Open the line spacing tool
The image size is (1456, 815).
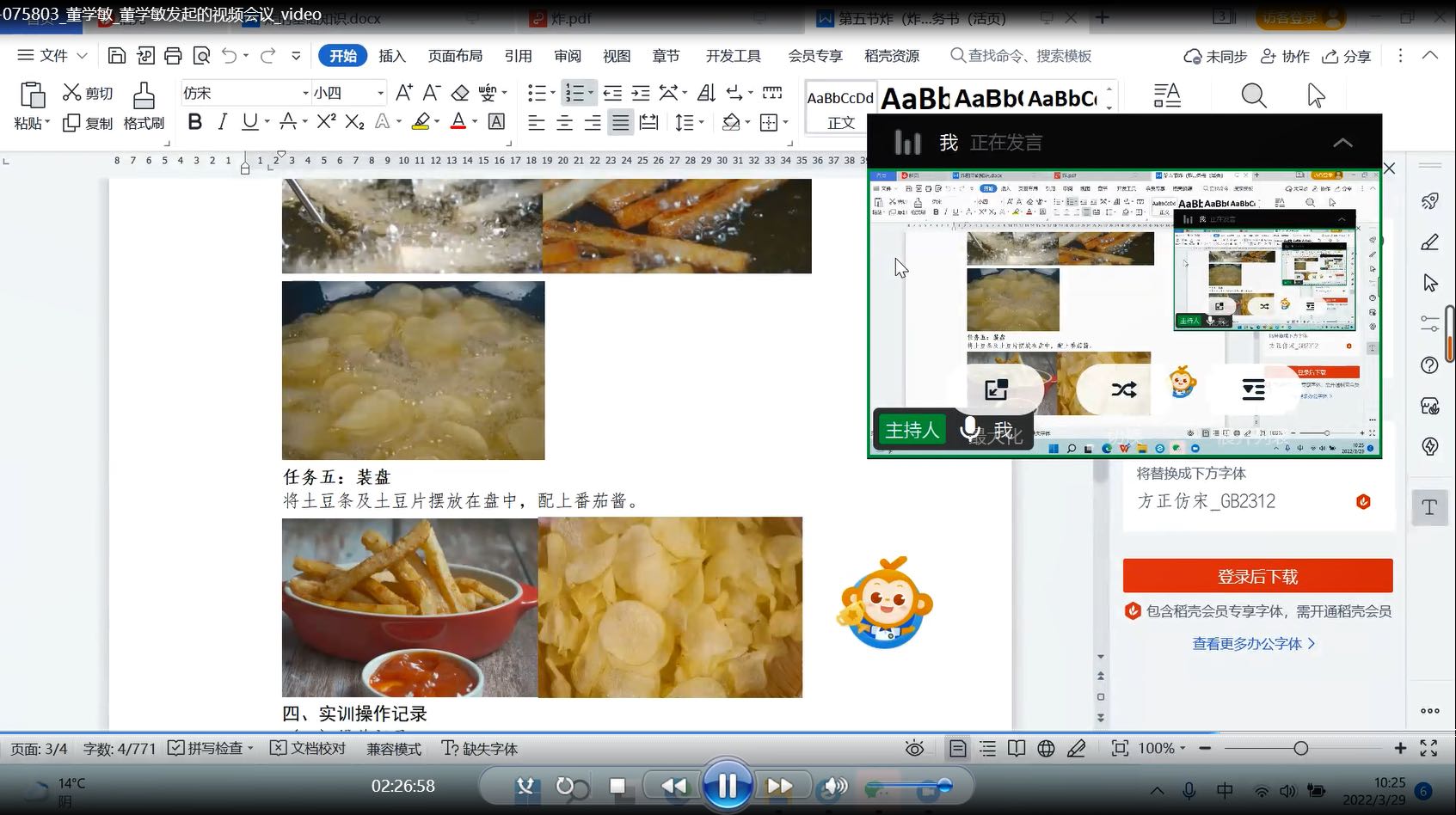point(685,123)
